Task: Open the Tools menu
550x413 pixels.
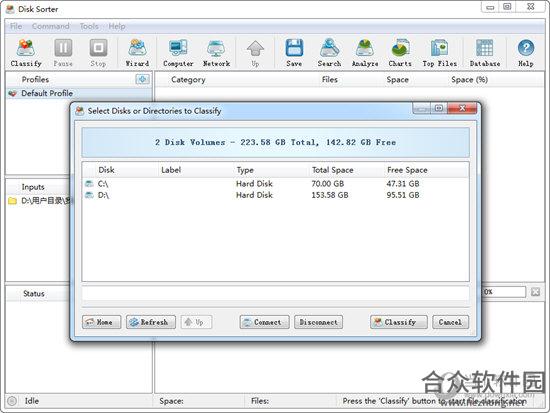Action: pyautogui.click(x=89, y=26)
